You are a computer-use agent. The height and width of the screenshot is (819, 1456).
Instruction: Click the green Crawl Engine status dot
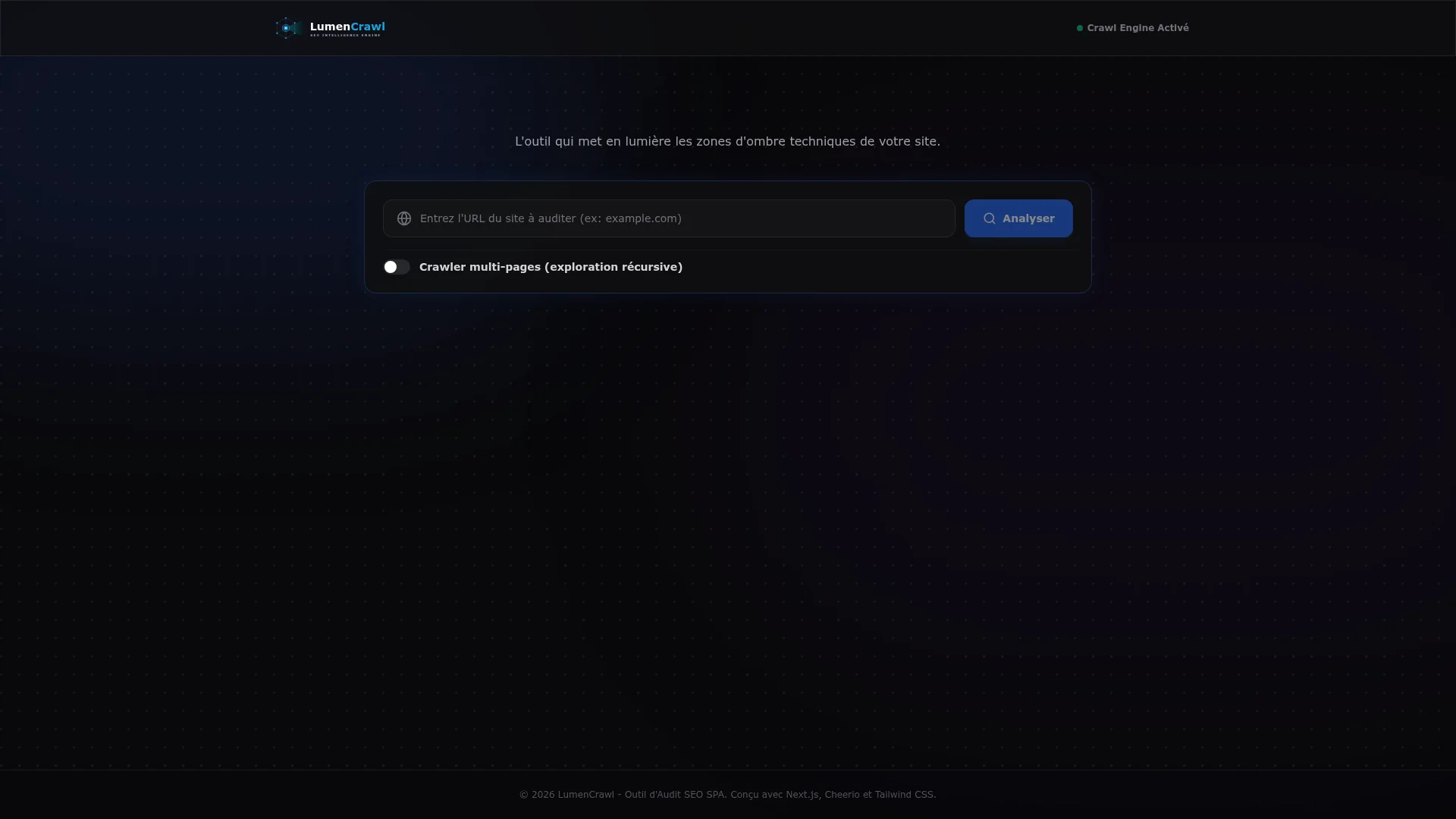(1080, 28)
